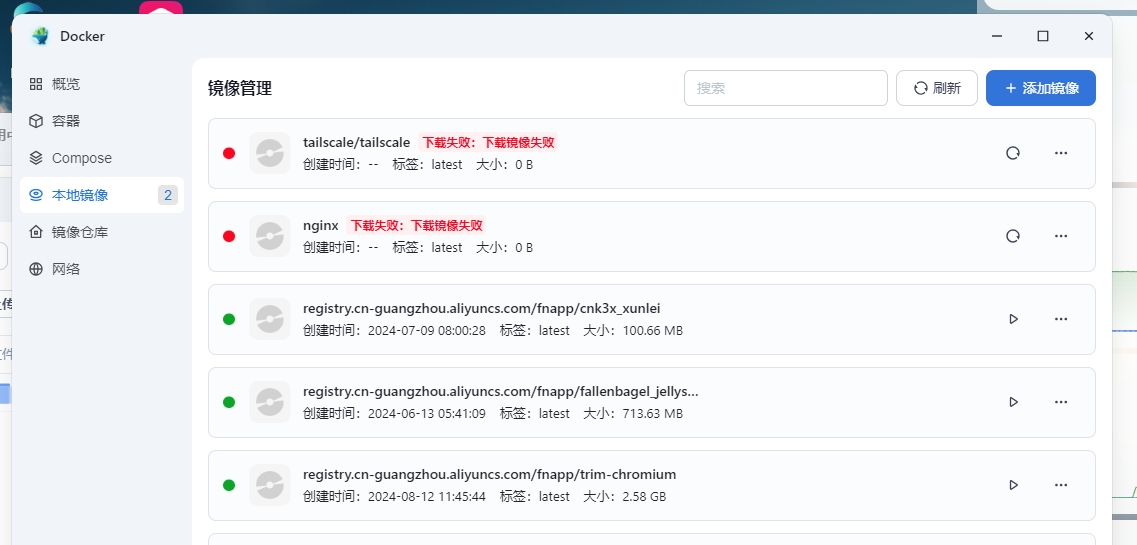The height and width of the screenshot is (545, 1137).
Task: Focus the 搜索 search field
Action: tap(786, 88)
